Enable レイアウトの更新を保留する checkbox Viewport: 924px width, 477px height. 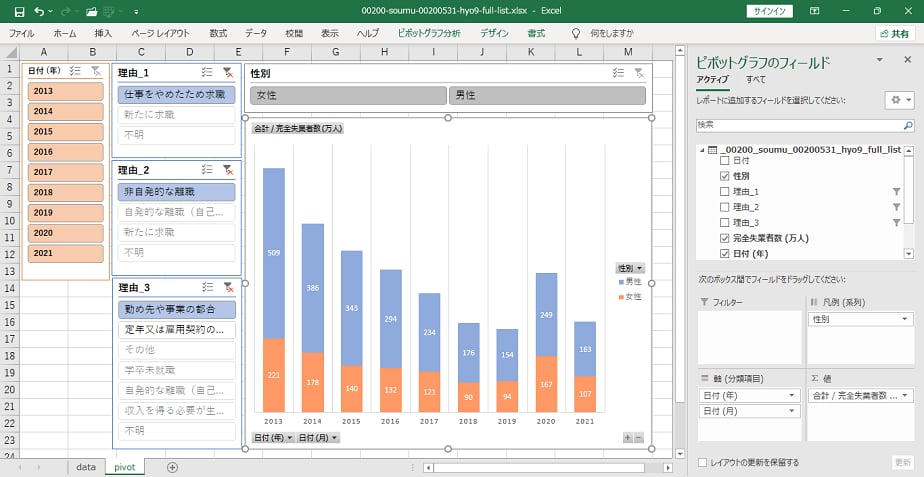click(x=703, y=463)
